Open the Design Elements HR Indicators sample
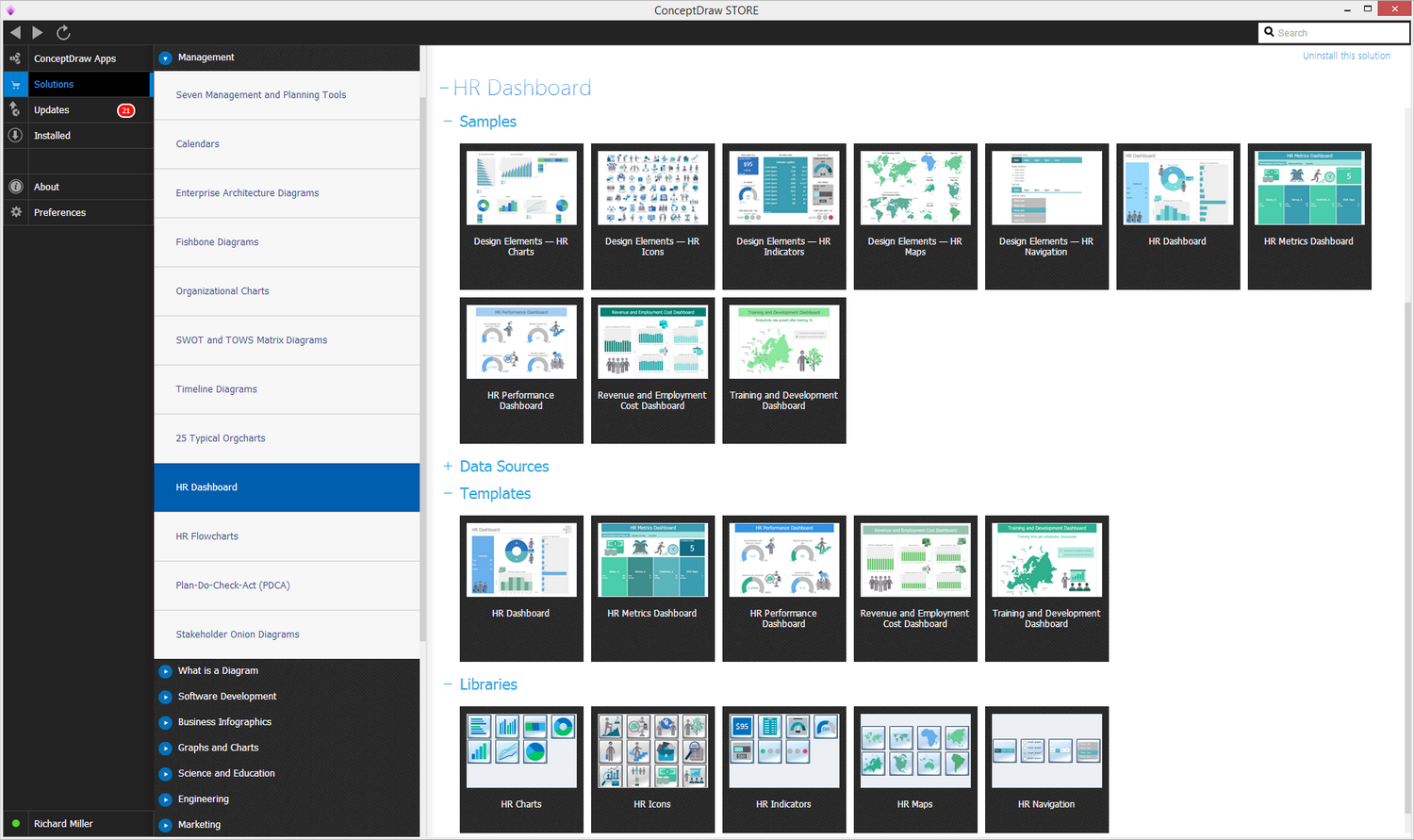Screen dimensions: 1414x840 784,216
